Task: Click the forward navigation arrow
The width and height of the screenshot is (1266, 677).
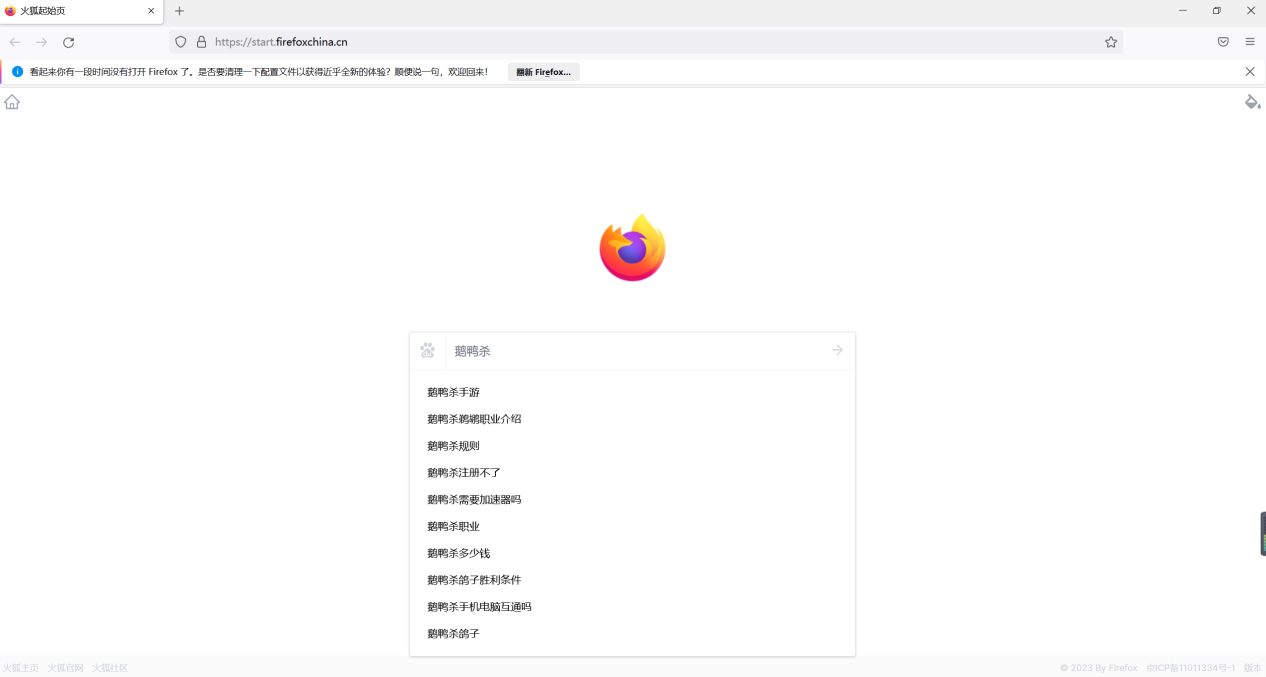Action: [41, 42]
